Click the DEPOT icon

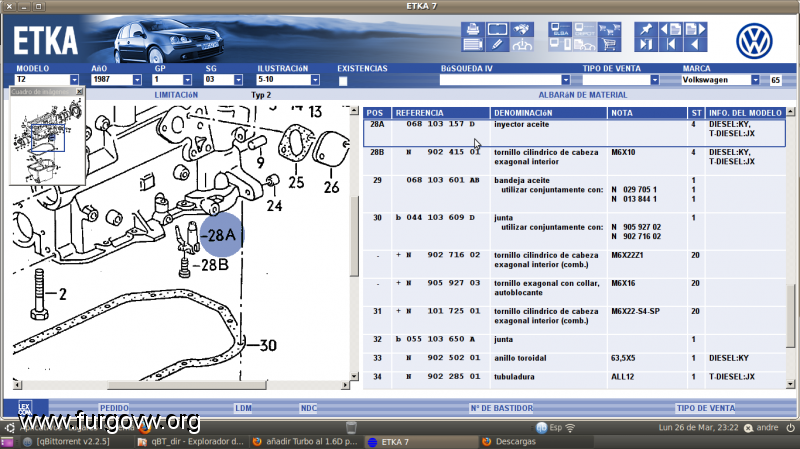point(585,29)
